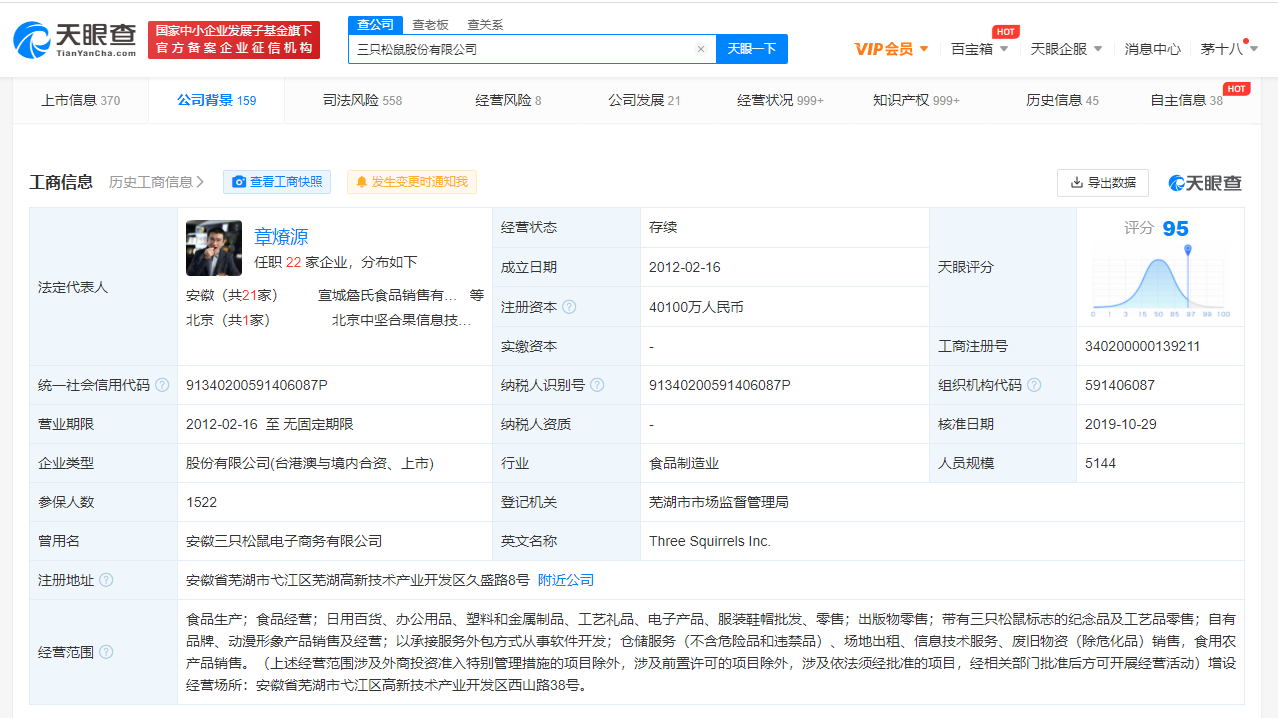Click the 22 companies count link

pyautogui.click(x=293, y=262)
